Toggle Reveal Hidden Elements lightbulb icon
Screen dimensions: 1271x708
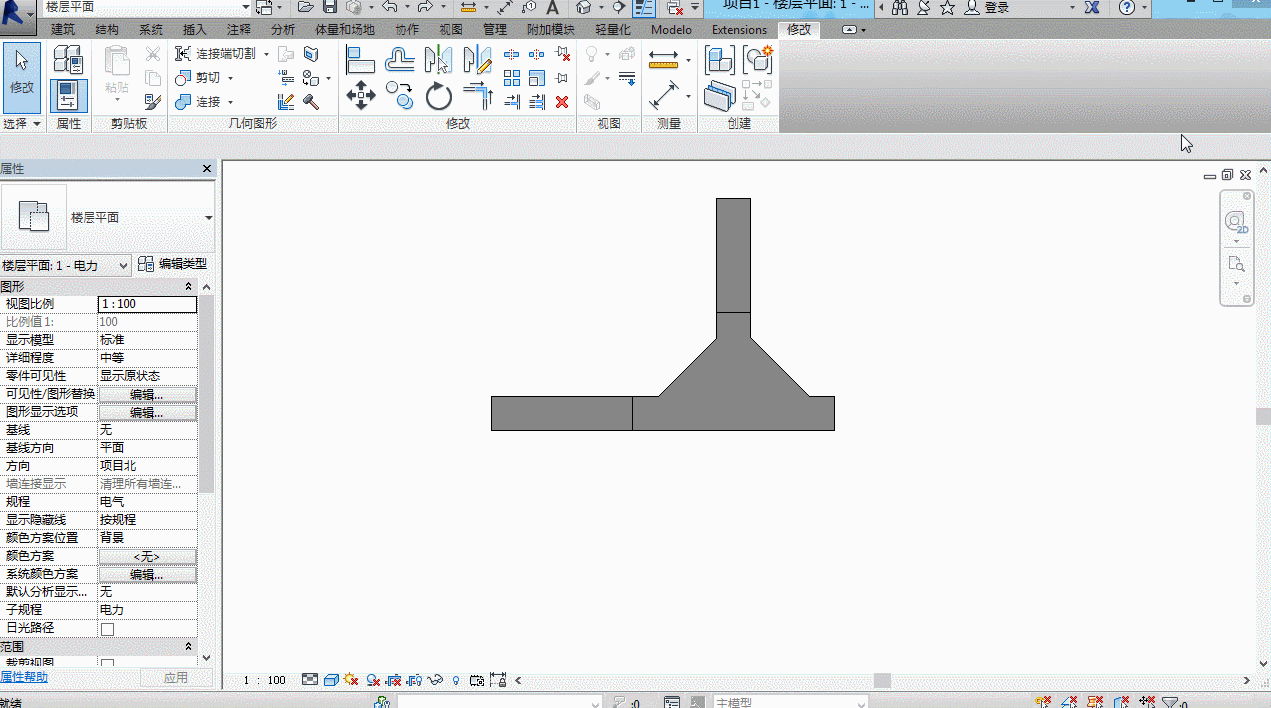[x=456, y=680]
